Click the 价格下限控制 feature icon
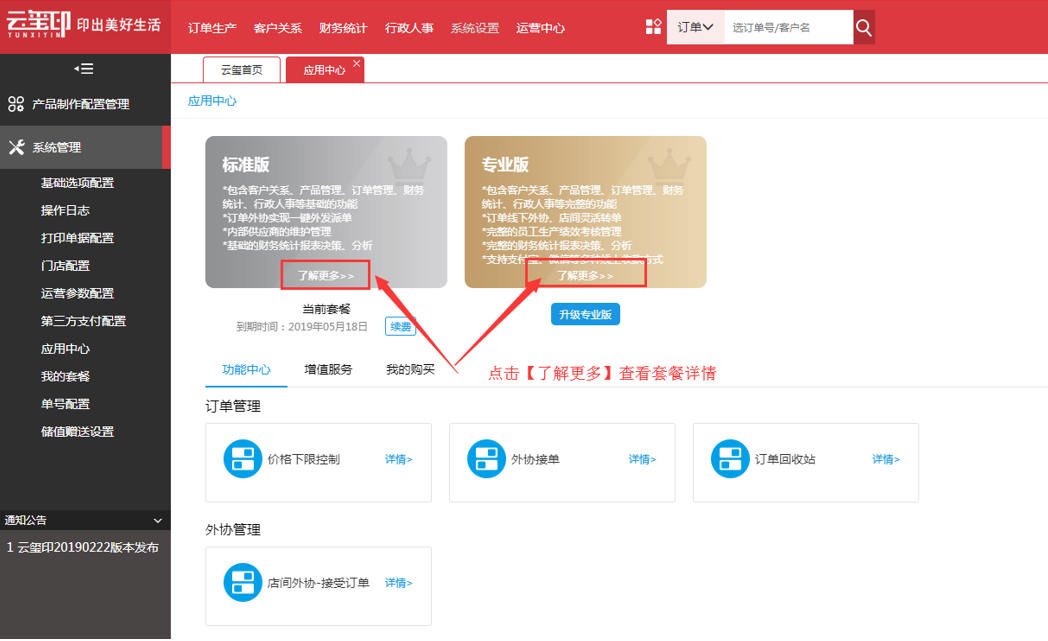 [x=242, y=459]
